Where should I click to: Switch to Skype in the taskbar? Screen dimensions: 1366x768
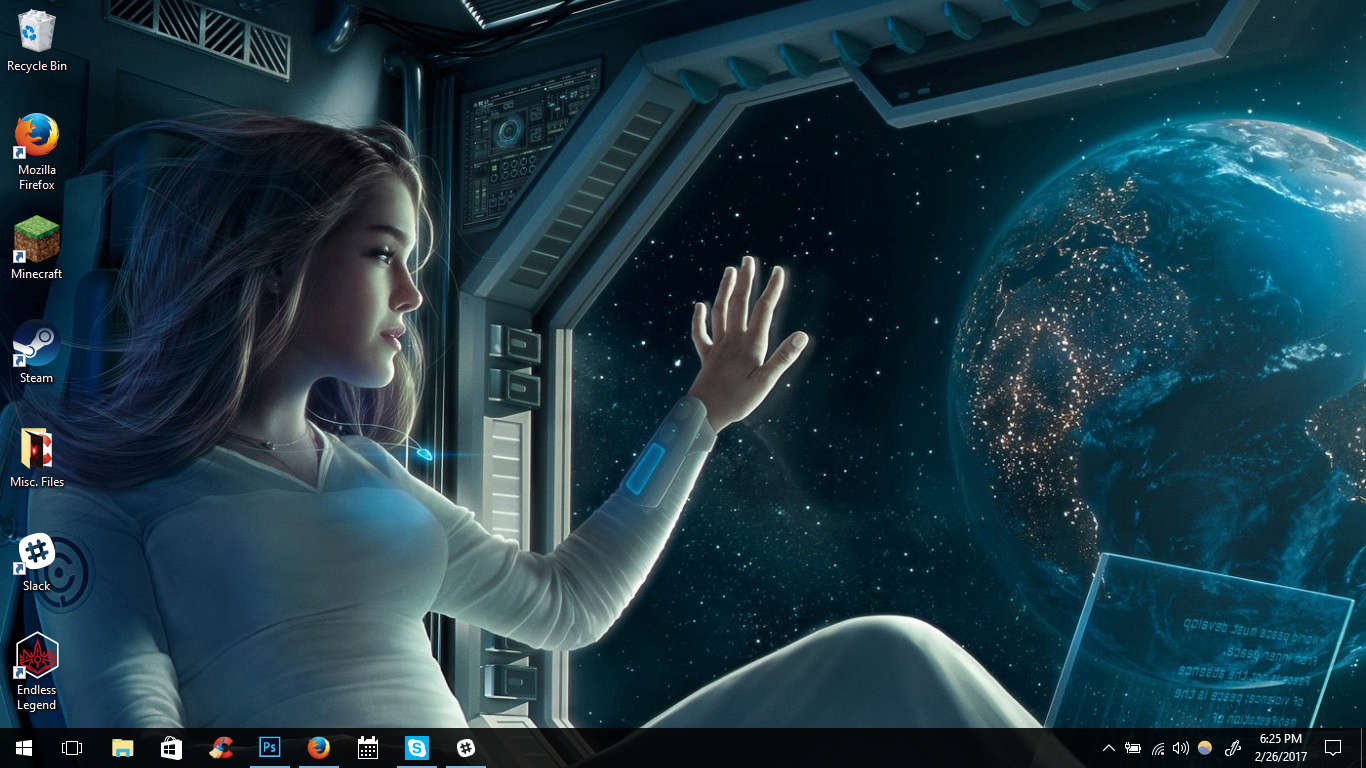(416, 748)
